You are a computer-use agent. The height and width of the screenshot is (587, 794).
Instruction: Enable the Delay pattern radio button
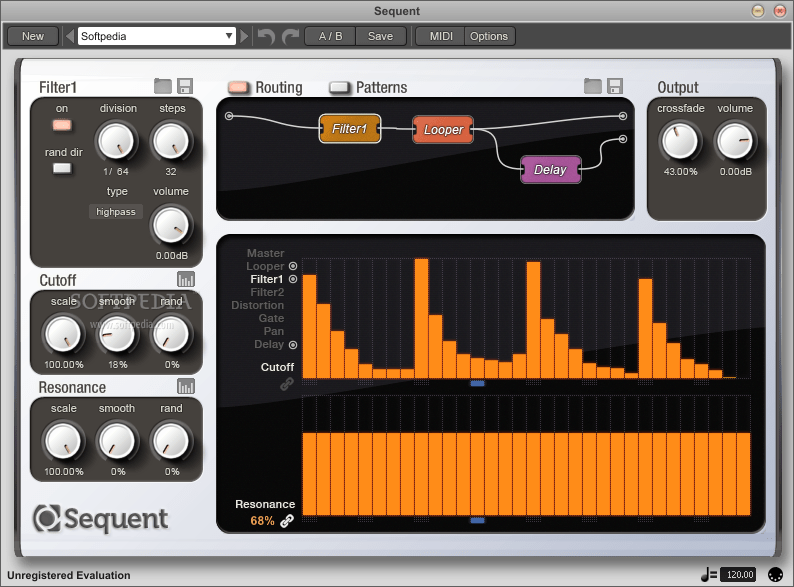pyautogui.click(x=293, y=345)
